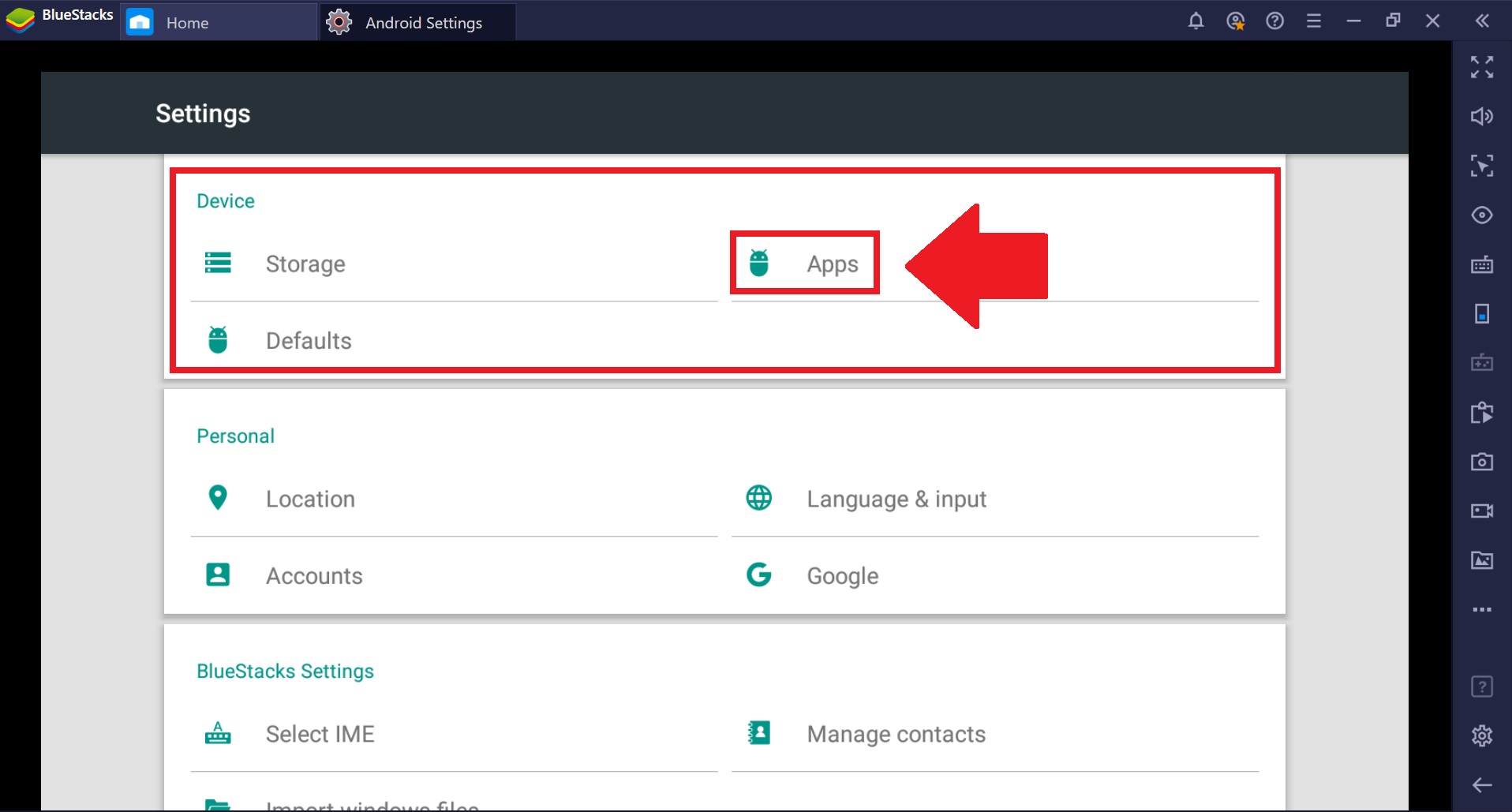The height and width of the screenshot is (812, 1512).
Task: Click the eye icon in the sidebar
Action: pyautogui.click(x=1482, y=215)
